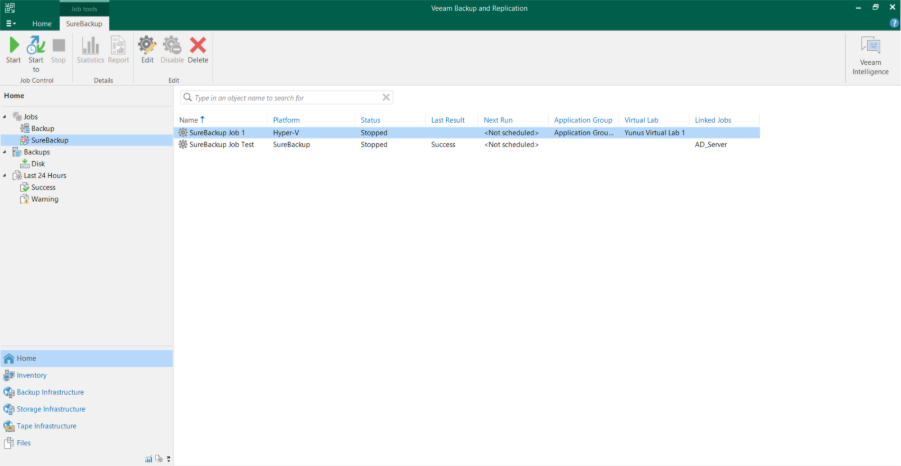This screenshot has height=466, width=901.
Task: Open the Veeam Intelligence panel
Action: pyautogui.click(x=870, y=55)
